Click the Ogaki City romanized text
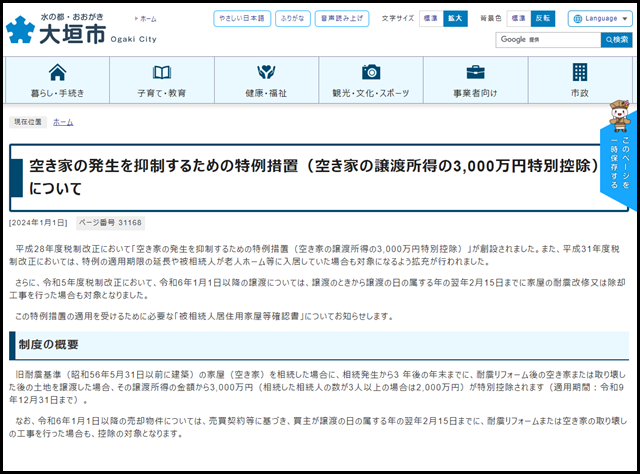Image resolution: width=640 pixels, height=474 pixels. tap(133, 39)
